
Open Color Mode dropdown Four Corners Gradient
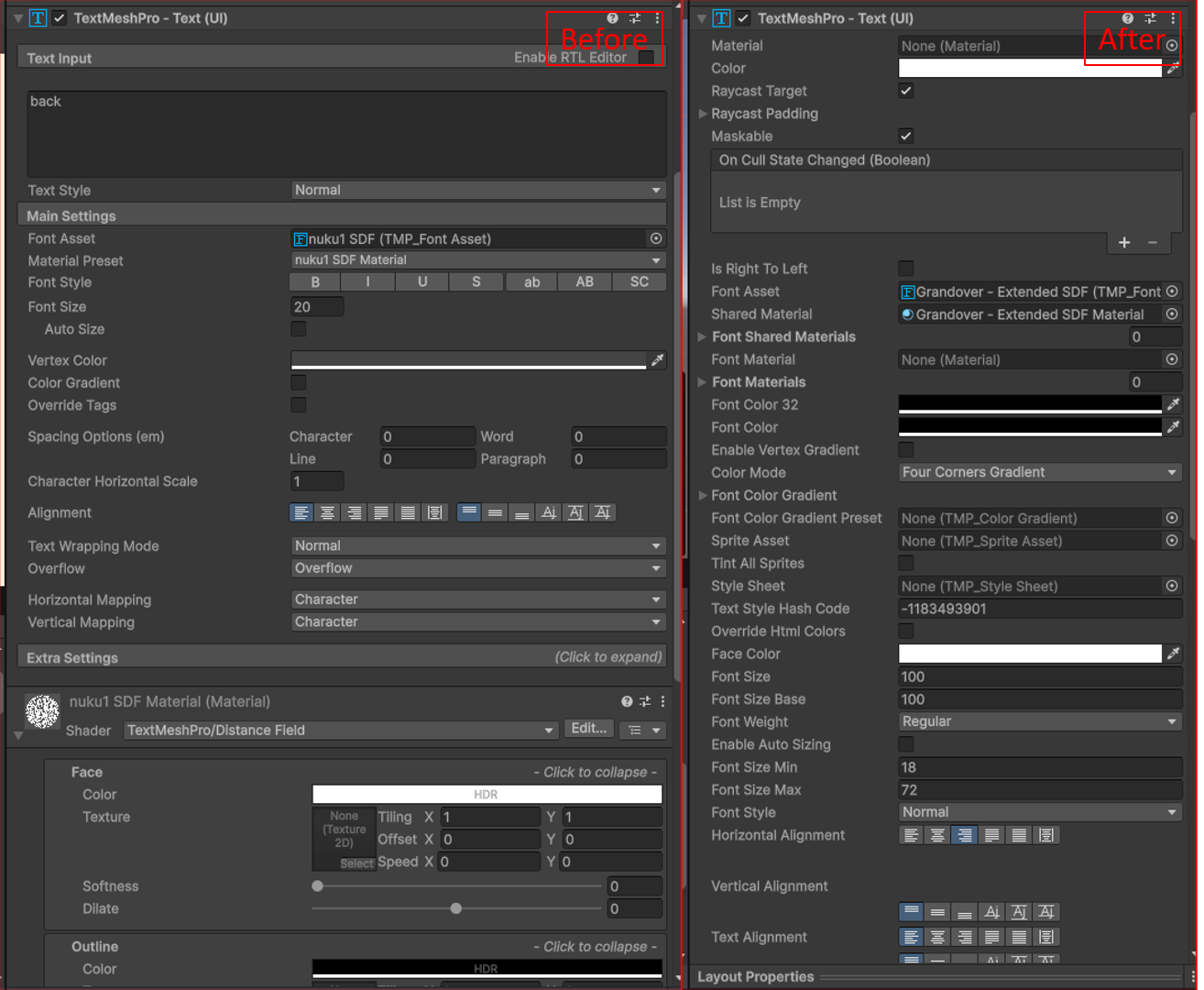coord(1040,472)
